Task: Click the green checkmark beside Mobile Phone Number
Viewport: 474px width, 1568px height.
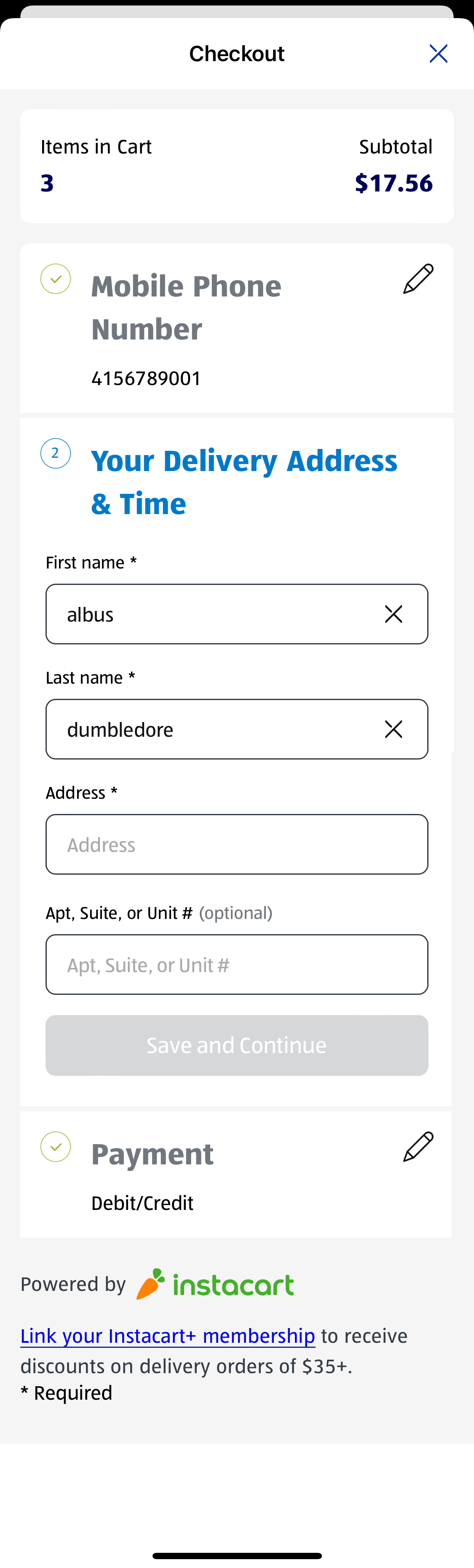Action: tap(55, 277)
